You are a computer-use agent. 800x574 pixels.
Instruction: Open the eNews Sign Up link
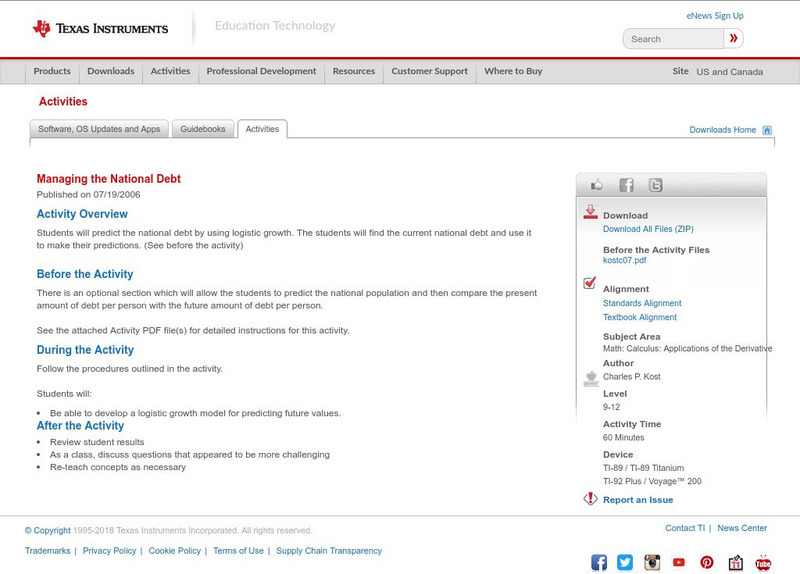715,16
